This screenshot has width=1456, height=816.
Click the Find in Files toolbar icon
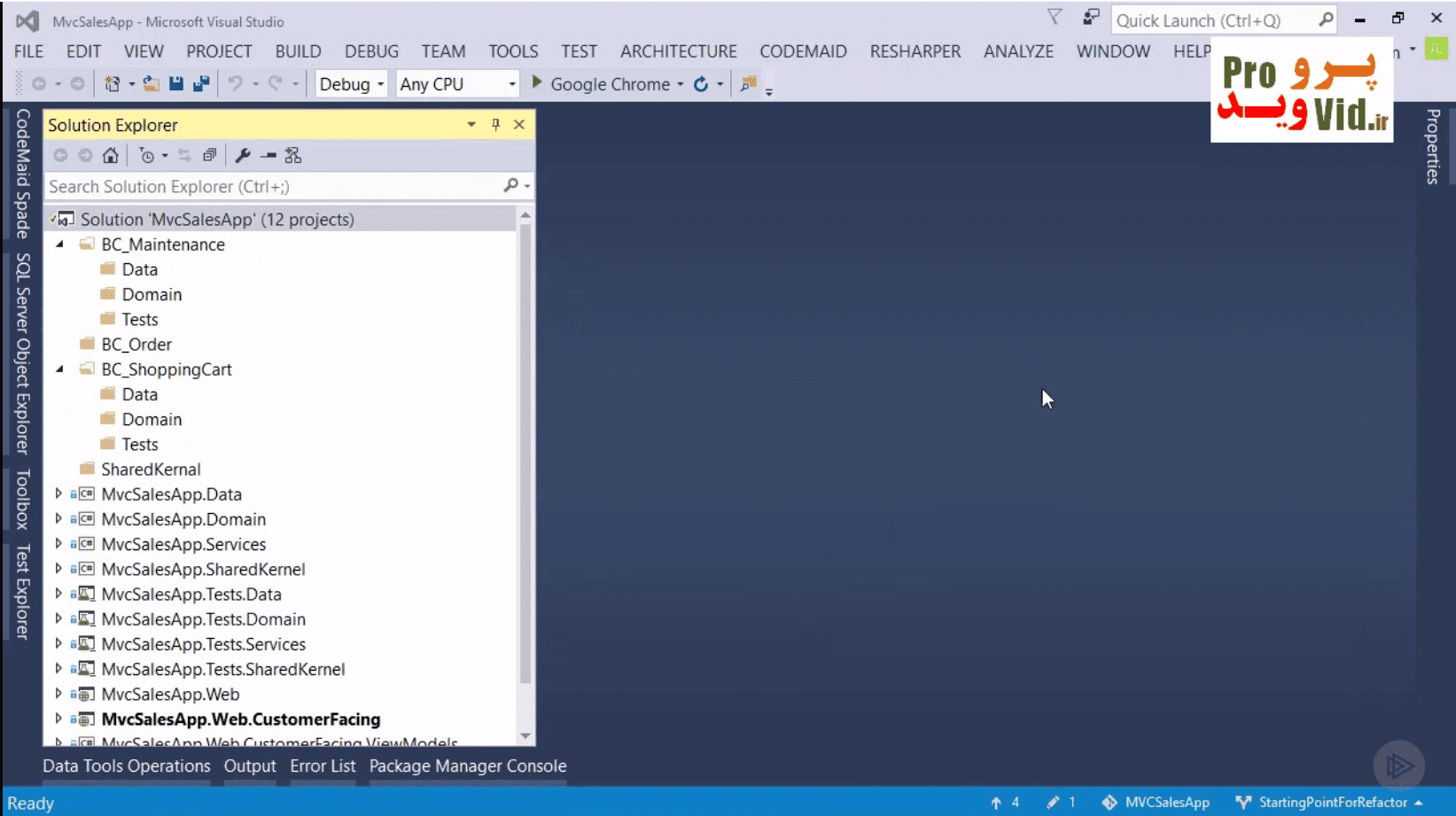pos(749,84)
